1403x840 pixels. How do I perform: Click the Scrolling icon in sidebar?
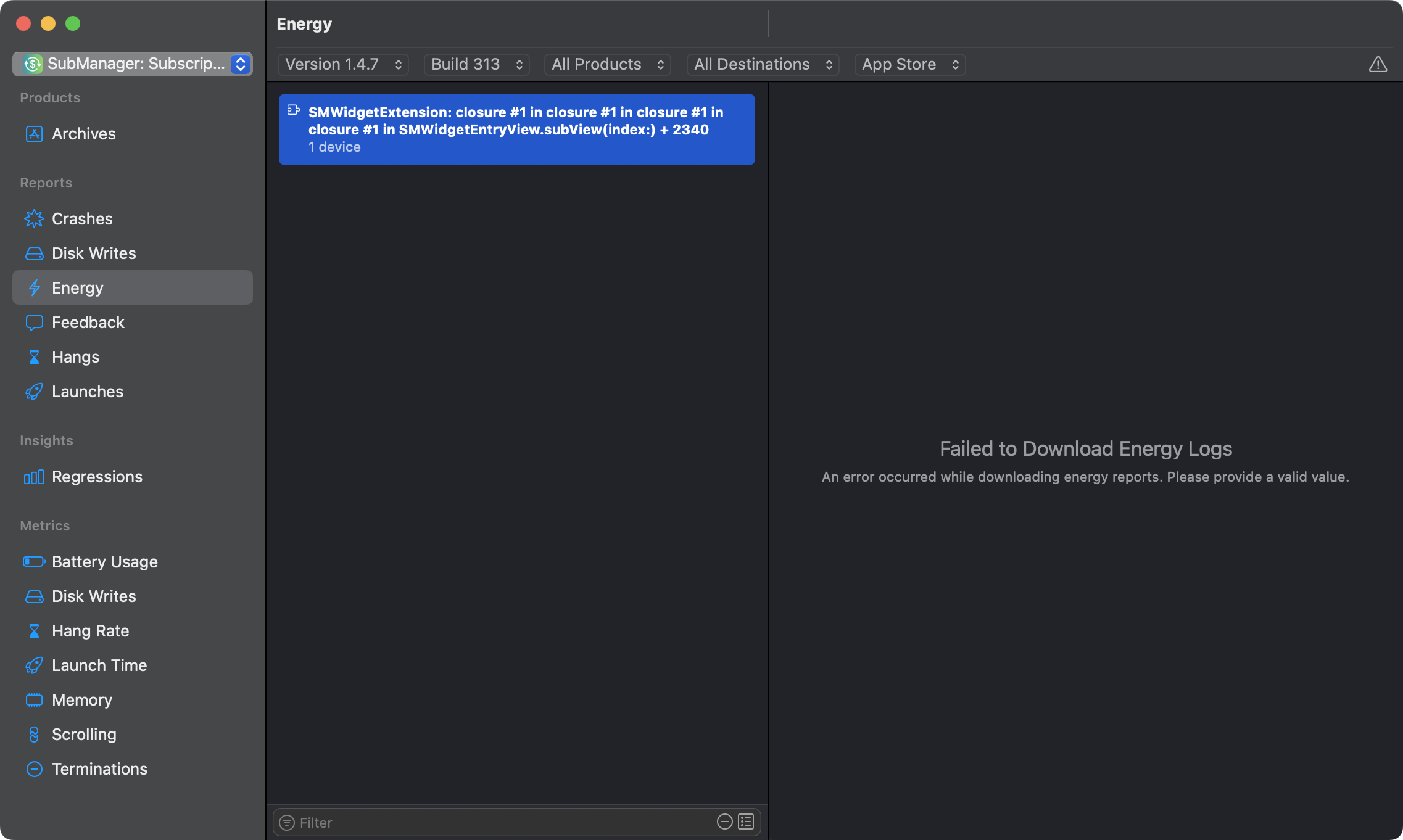(34, 735)
